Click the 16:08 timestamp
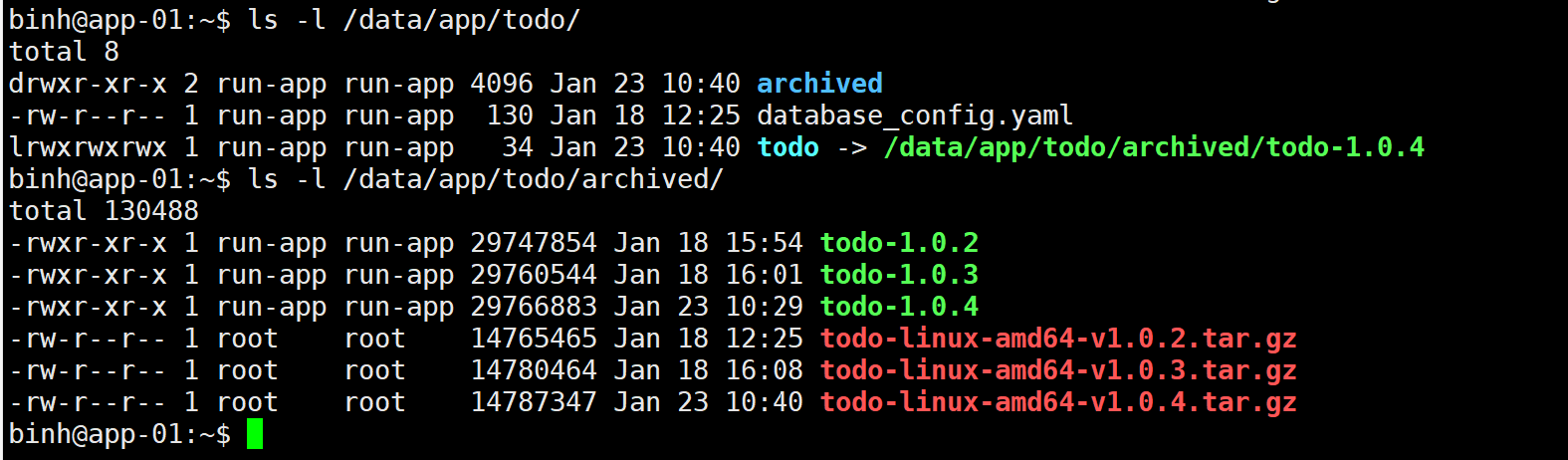The height and width of the screenshot is (460, 1568). tap(764, 370)
